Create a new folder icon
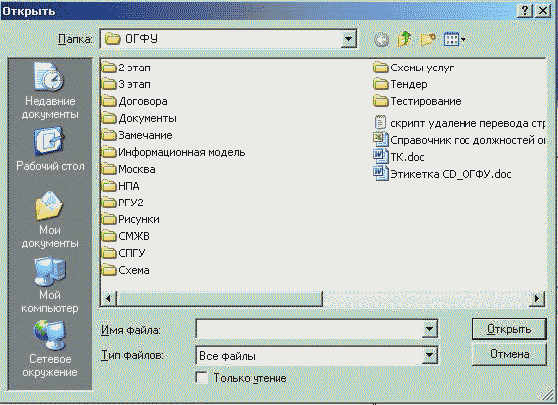558x405 pixels. (x=428, y=39)
